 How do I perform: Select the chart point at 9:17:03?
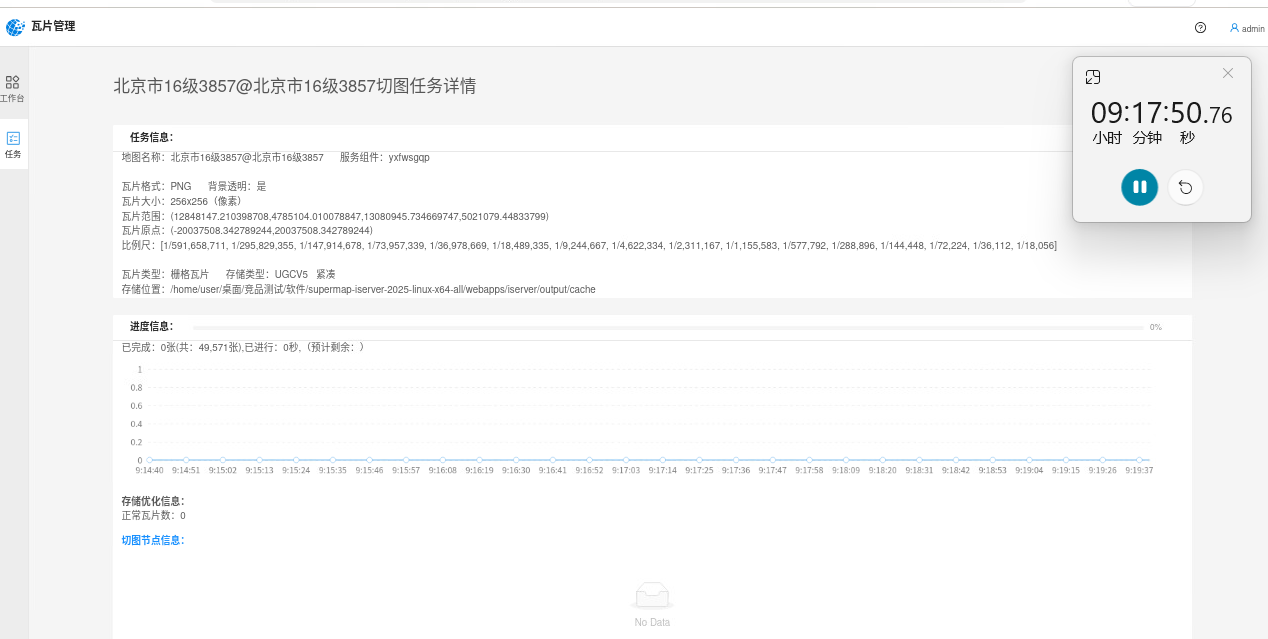626,460
